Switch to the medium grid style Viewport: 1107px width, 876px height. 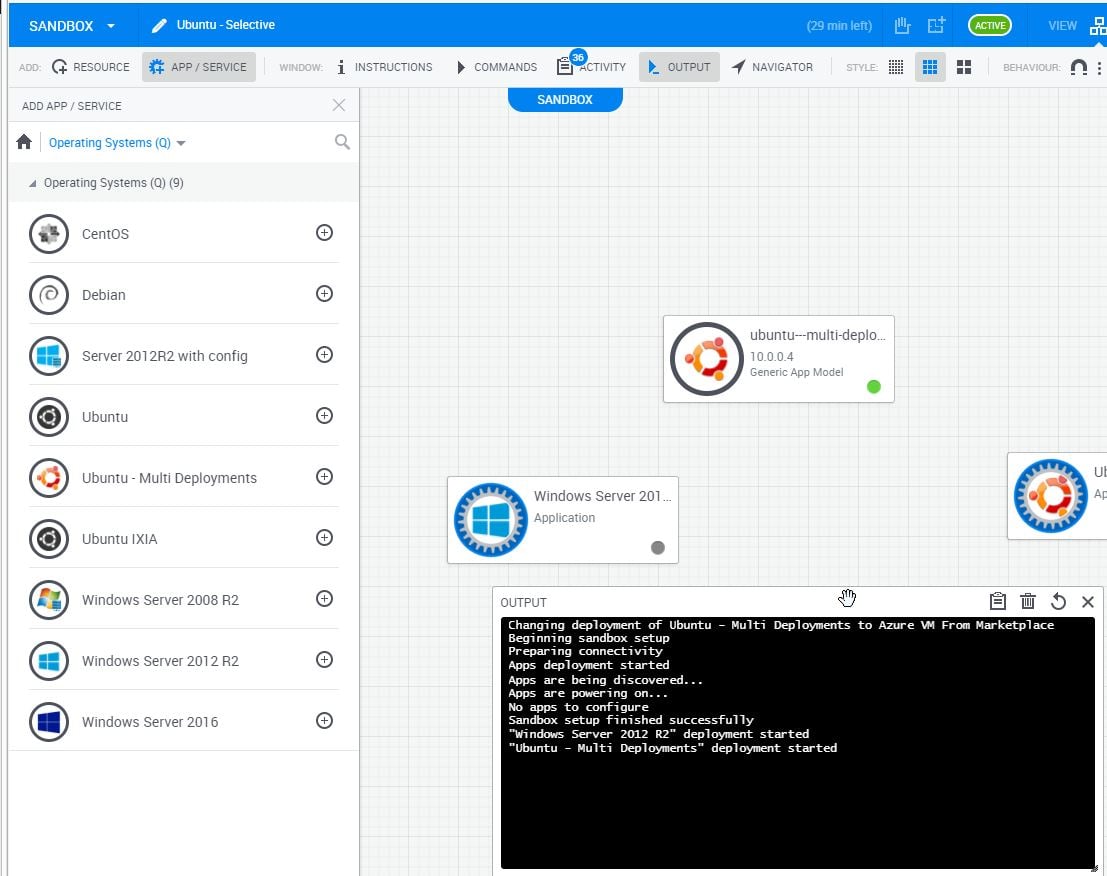click(930, 66)
